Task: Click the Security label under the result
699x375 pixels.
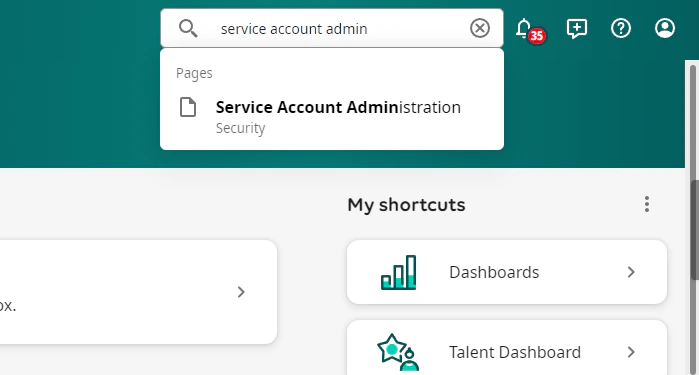Action: (x=240, y=128)
